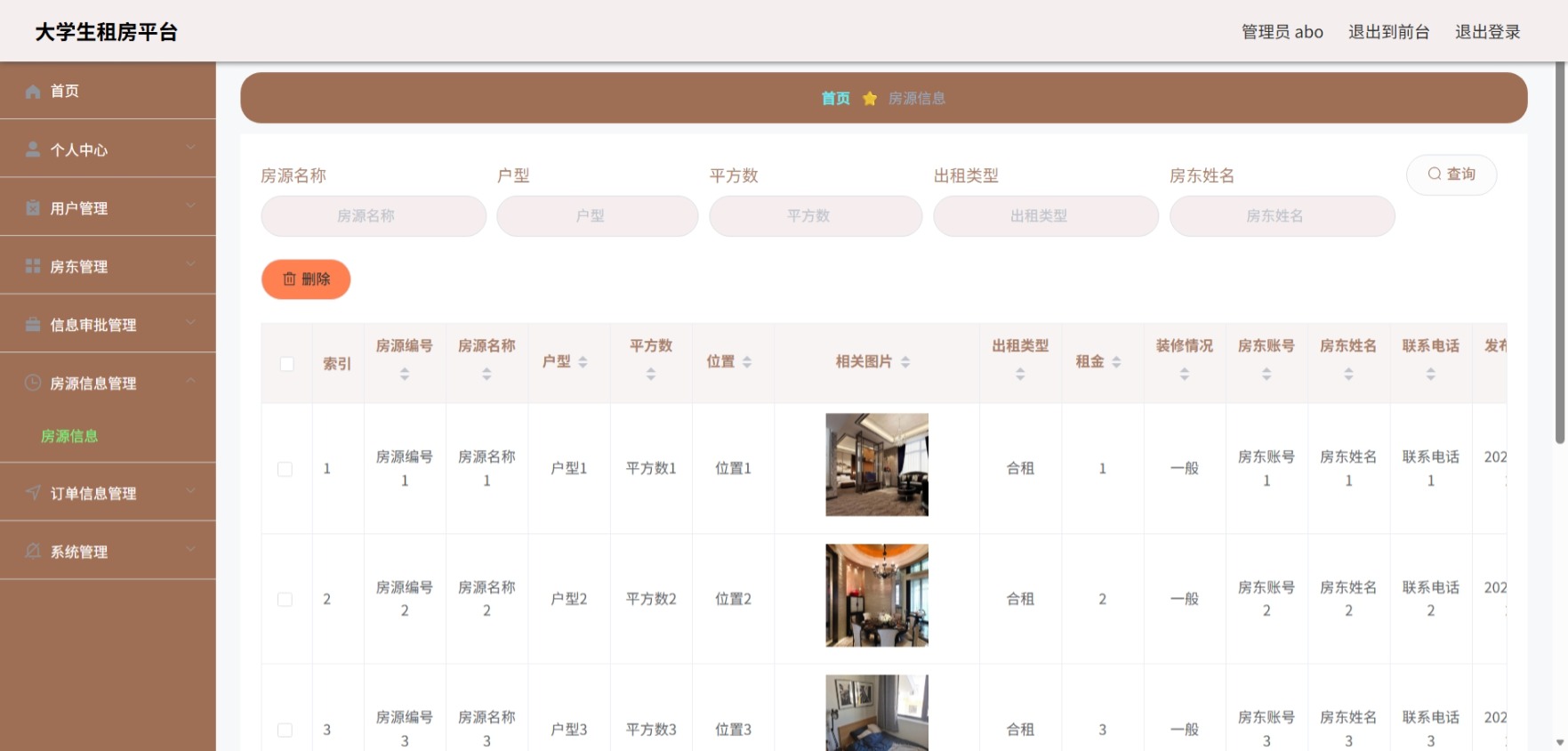Viewport: 1568px width, 751px height.
Task: Sort by 装修情况 column arrows
Action: pos(1185,375)
